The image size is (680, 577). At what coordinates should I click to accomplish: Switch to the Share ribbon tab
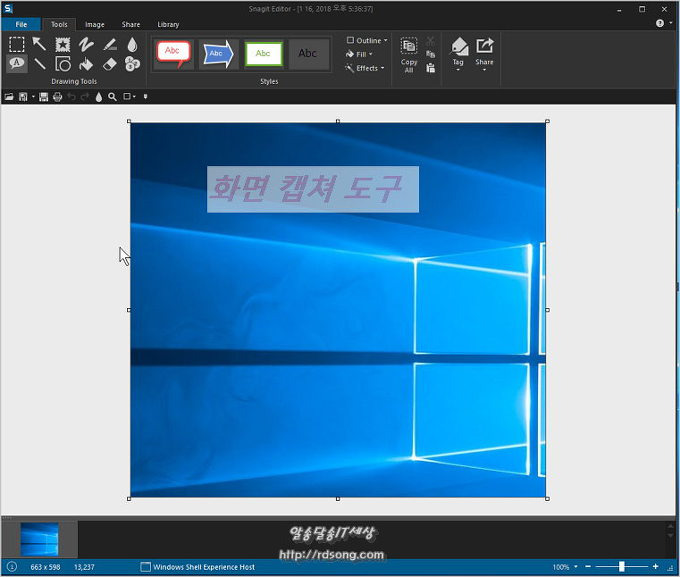coord(131,24)
